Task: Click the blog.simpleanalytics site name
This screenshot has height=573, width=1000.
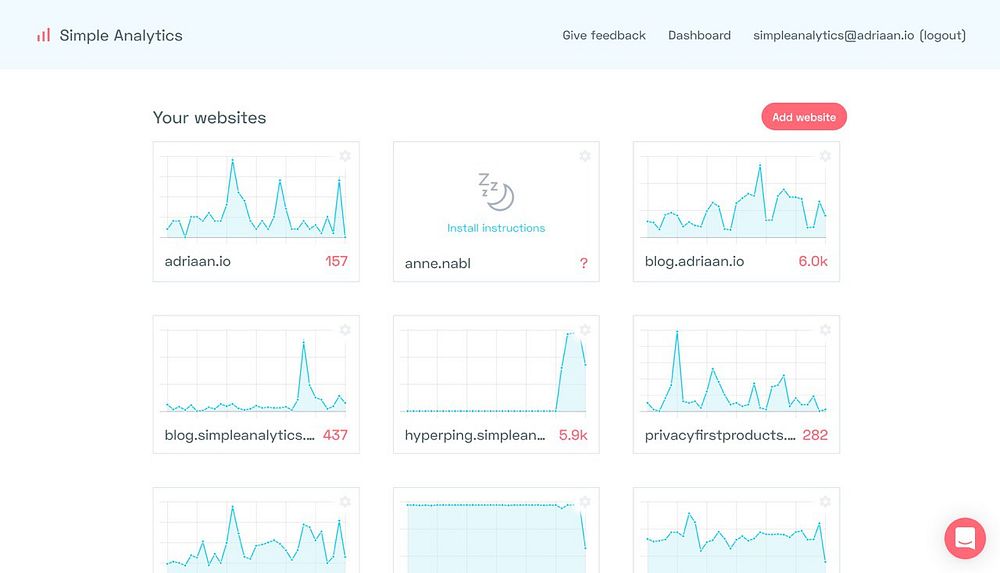Action: (x=239, y=435)
